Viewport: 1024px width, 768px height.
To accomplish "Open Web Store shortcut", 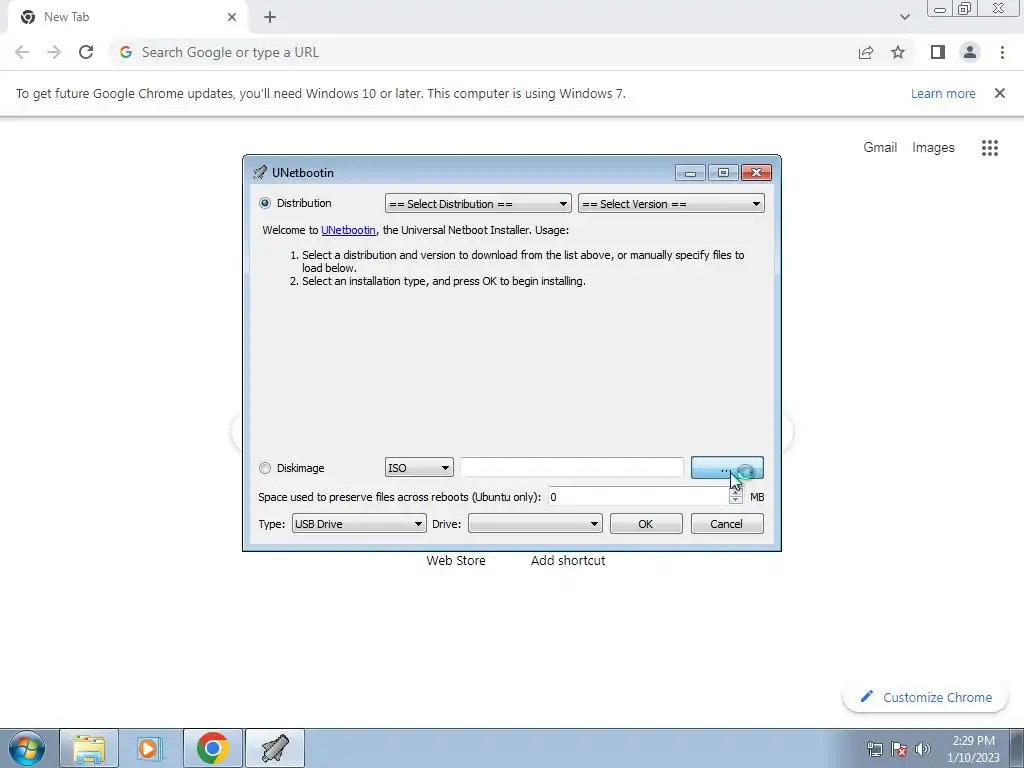I will (x=456, y=560).
